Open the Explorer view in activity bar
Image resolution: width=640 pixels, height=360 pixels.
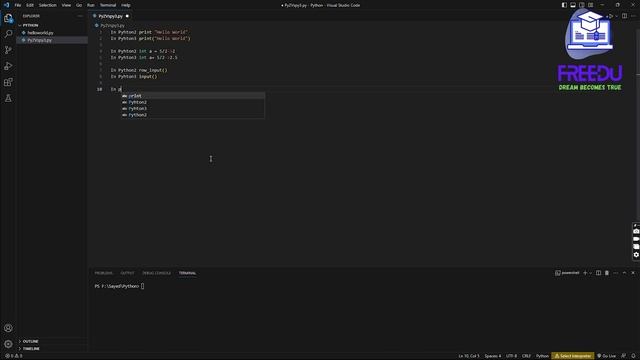(8, 18)
